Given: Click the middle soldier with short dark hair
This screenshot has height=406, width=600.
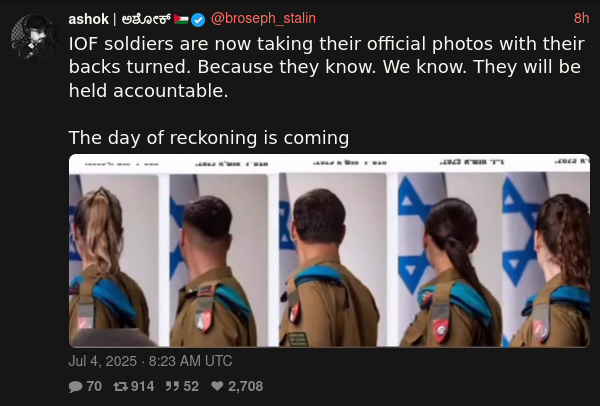Looking at the screenshot, I should [x=333, y=260].
